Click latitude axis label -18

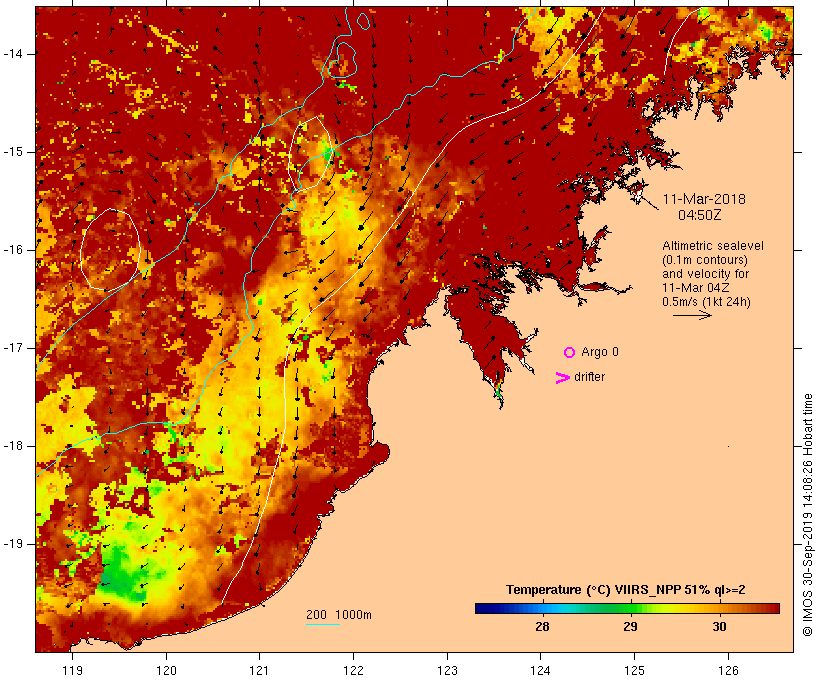13,446
